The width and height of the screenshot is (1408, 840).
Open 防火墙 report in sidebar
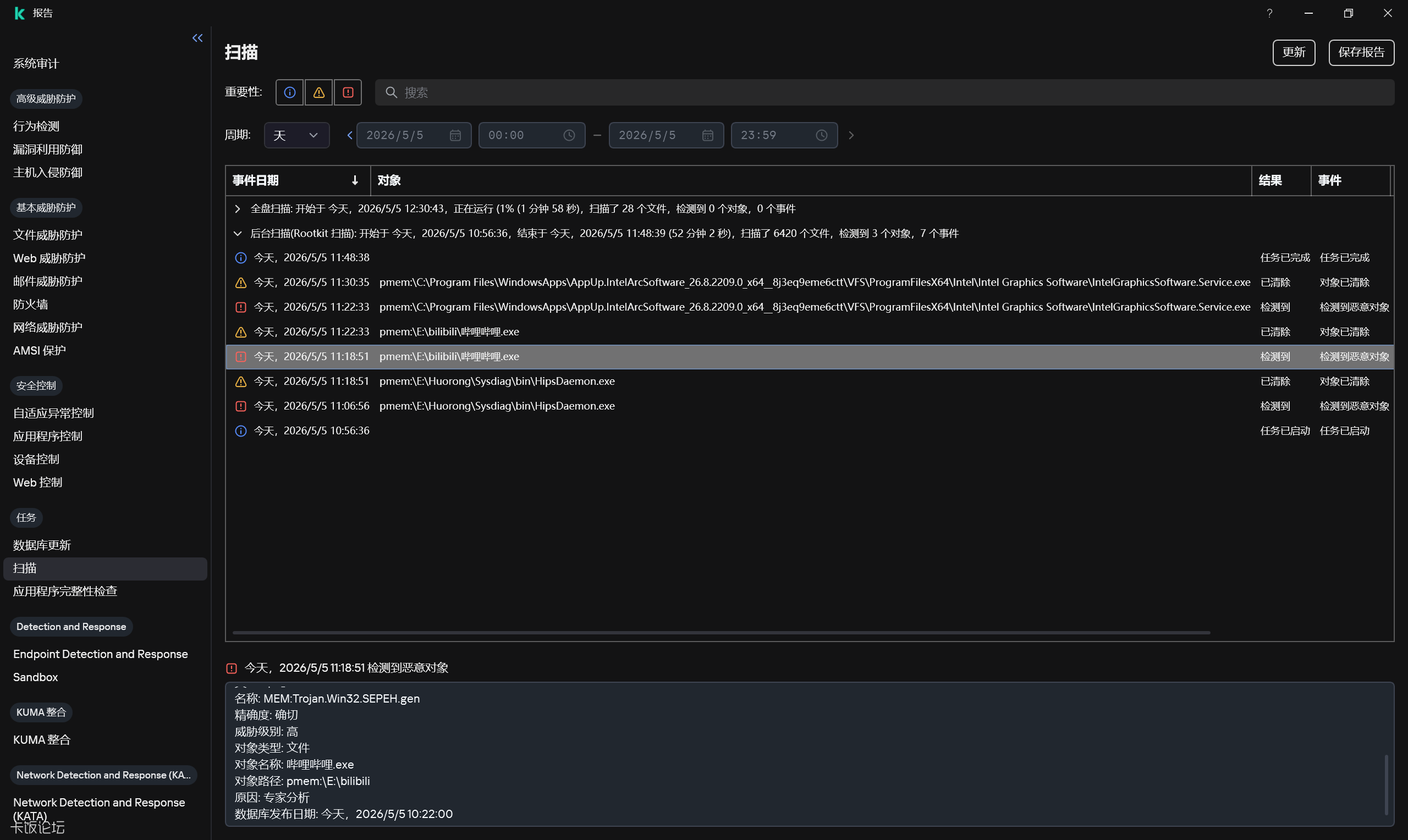[31, 305]
